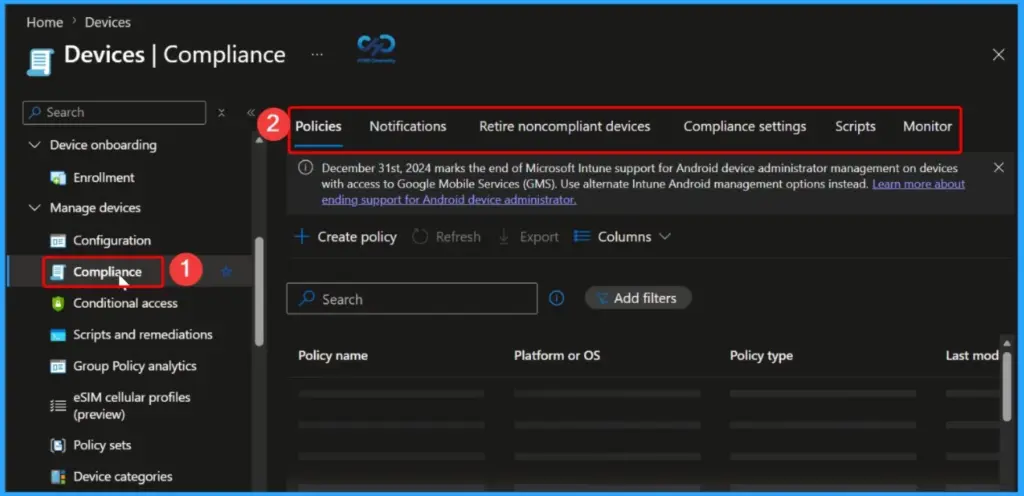Switch to the Notifications tab
Image resolution: width=1024 pixels, height=496 pixels.
click(408, 127)
